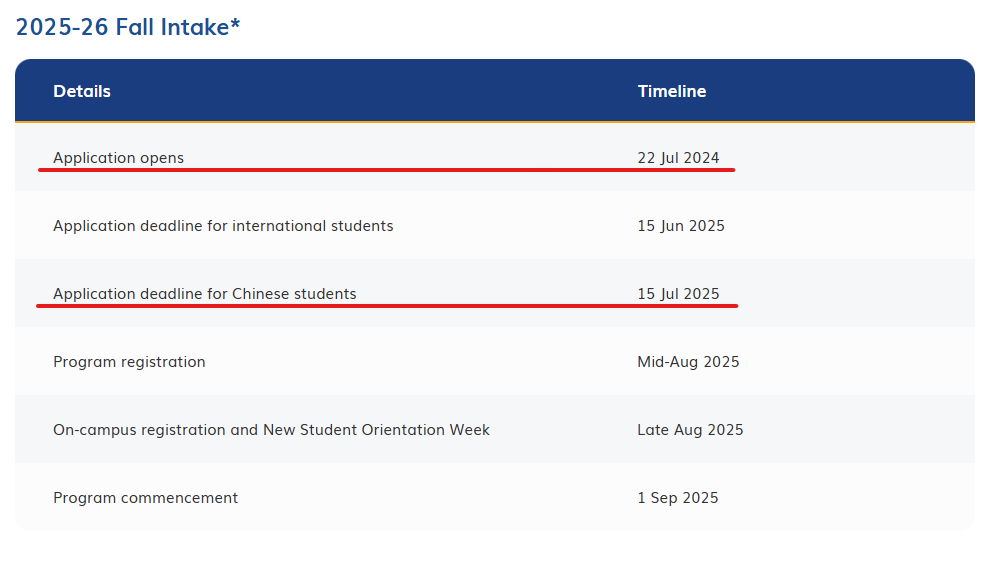
Task: Click the red underline beneath Chinese students deadline
Action: (x=387, y=305)
